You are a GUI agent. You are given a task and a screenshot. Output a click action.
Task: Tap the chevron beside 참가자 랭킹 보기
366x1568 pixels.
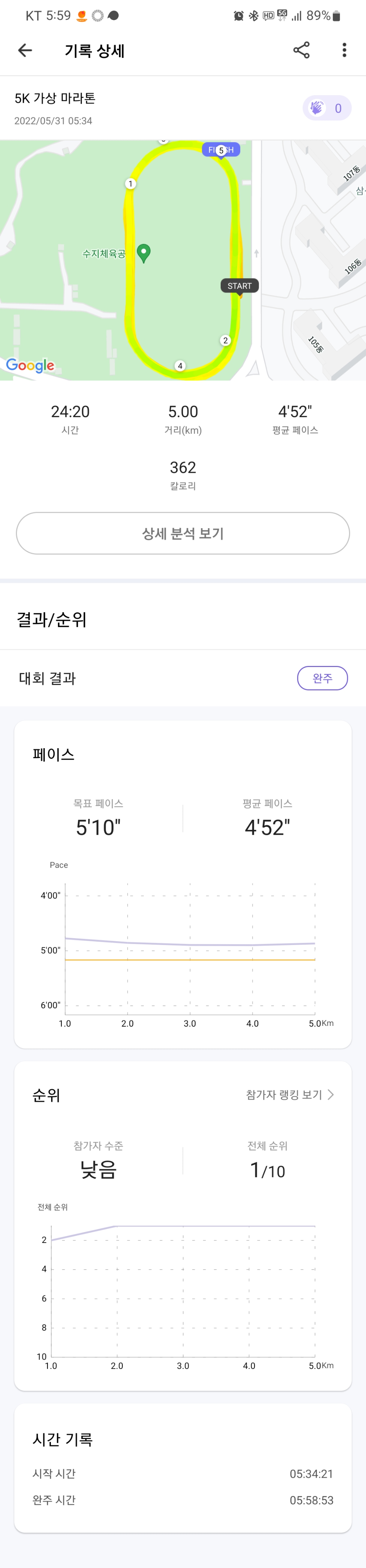click(x=331, y=1094)
